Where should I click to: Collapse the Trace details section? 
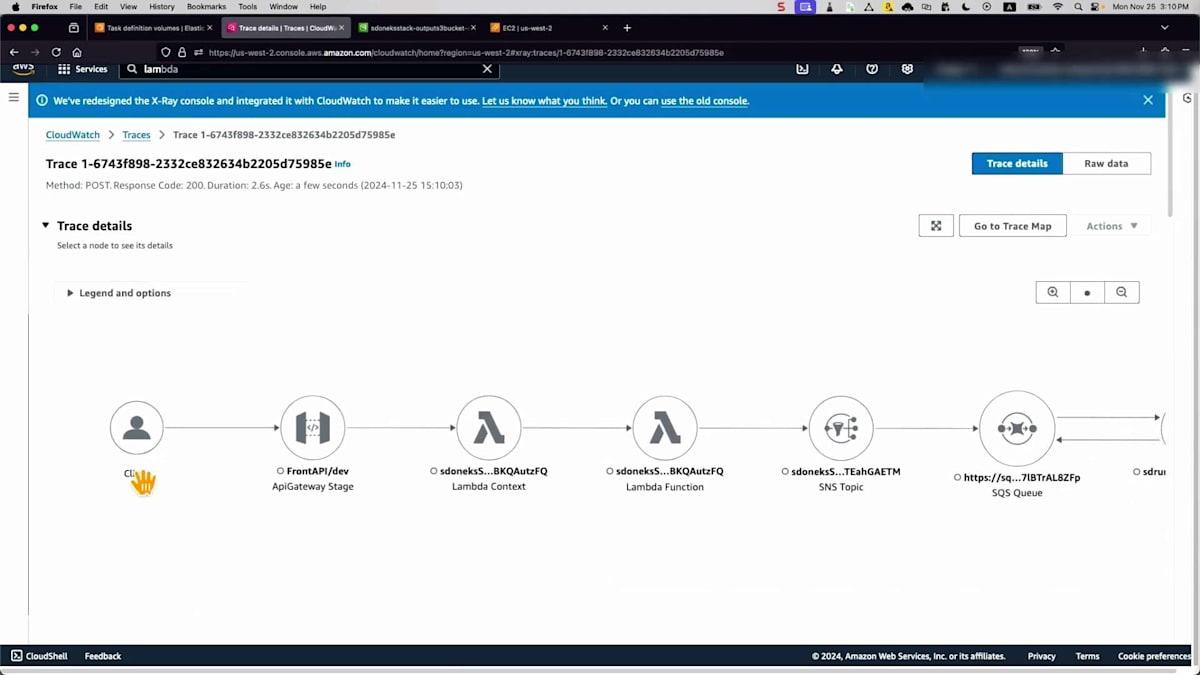pyautogui.click(x=46, y=226)
